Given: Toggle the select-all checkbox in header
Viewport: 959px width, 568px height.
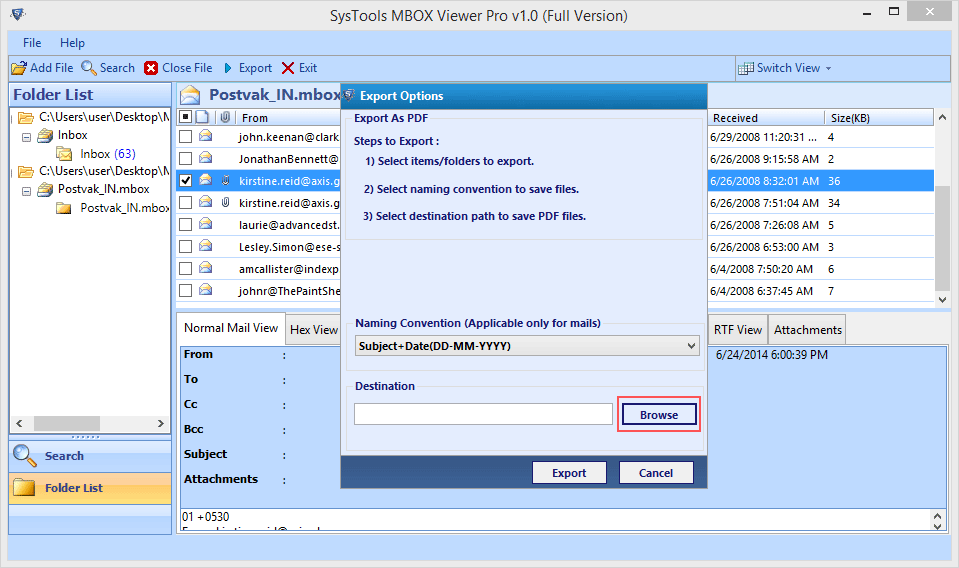Looking at the screenshot, I should [186, 117].
